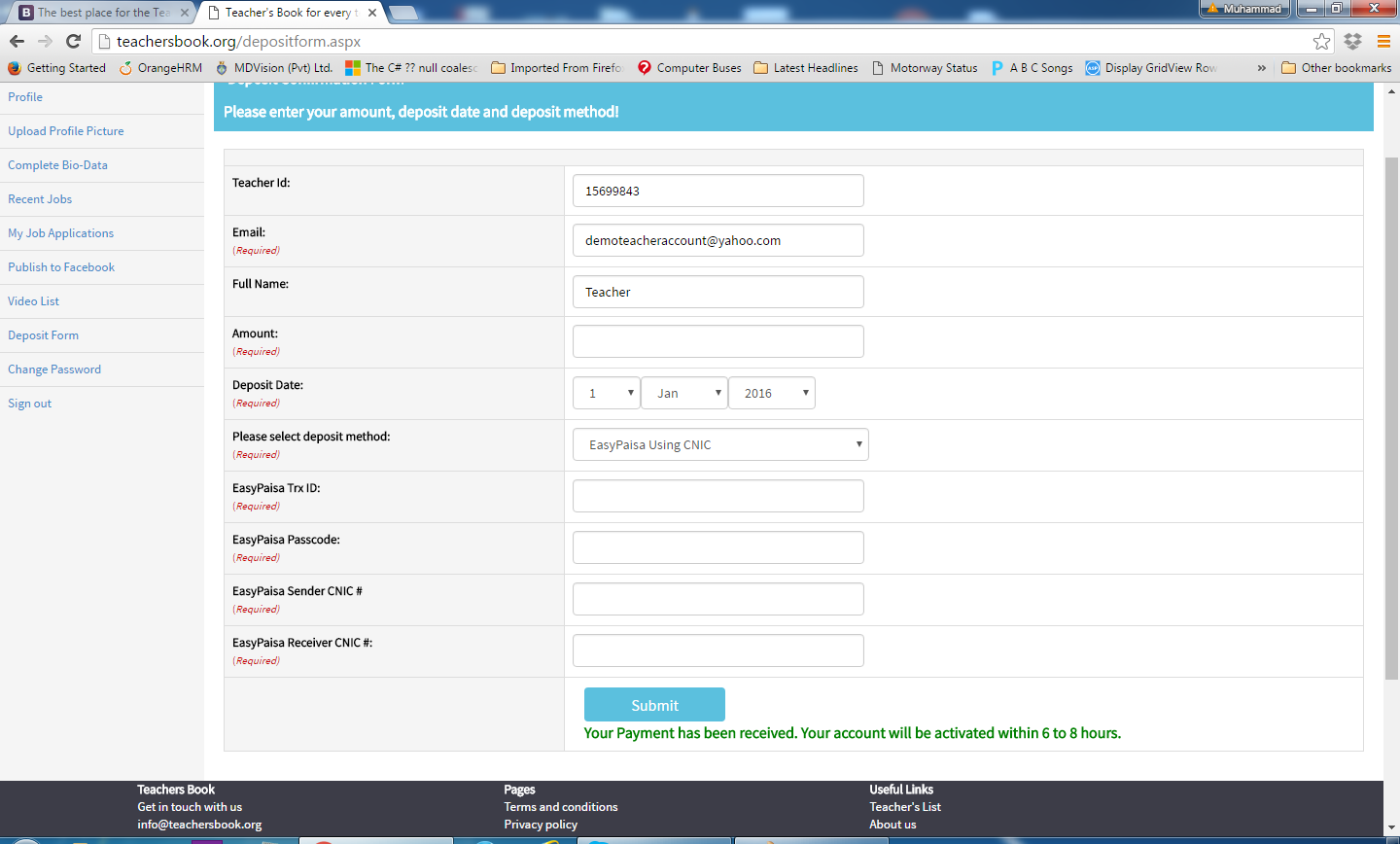Screen dimensions: 1400x844
Task: Click the Submit button
Action: click(x=653, y=704)
